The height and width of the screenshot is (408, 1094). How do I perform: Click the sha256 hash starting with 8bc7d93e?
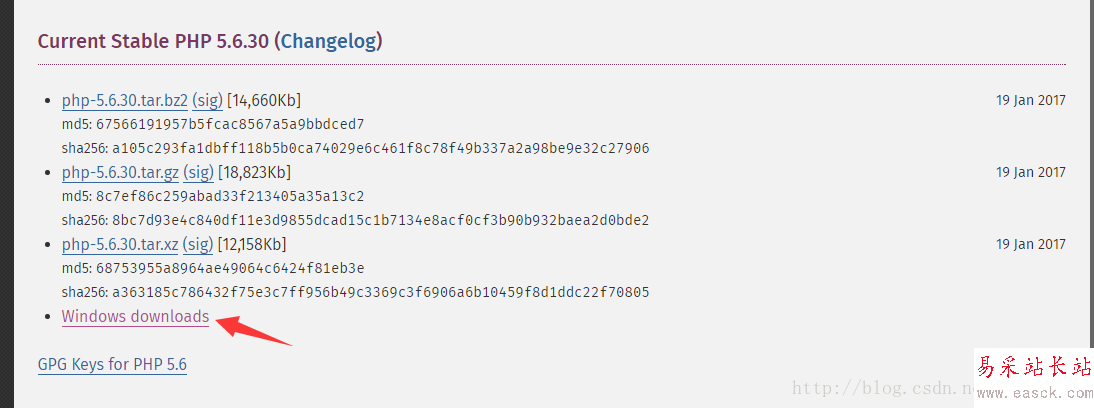tap(380, 220)
